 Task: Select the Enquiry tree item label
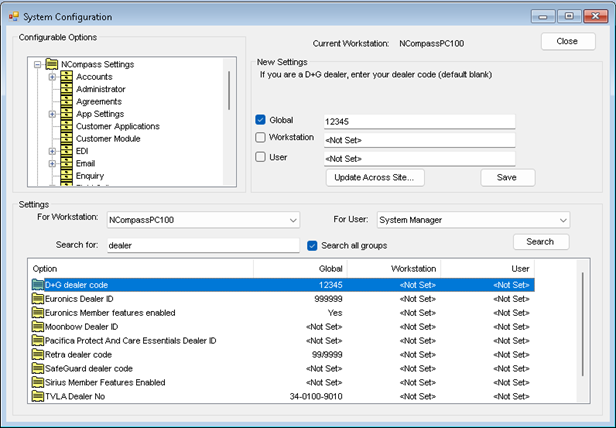pos(90,176)
